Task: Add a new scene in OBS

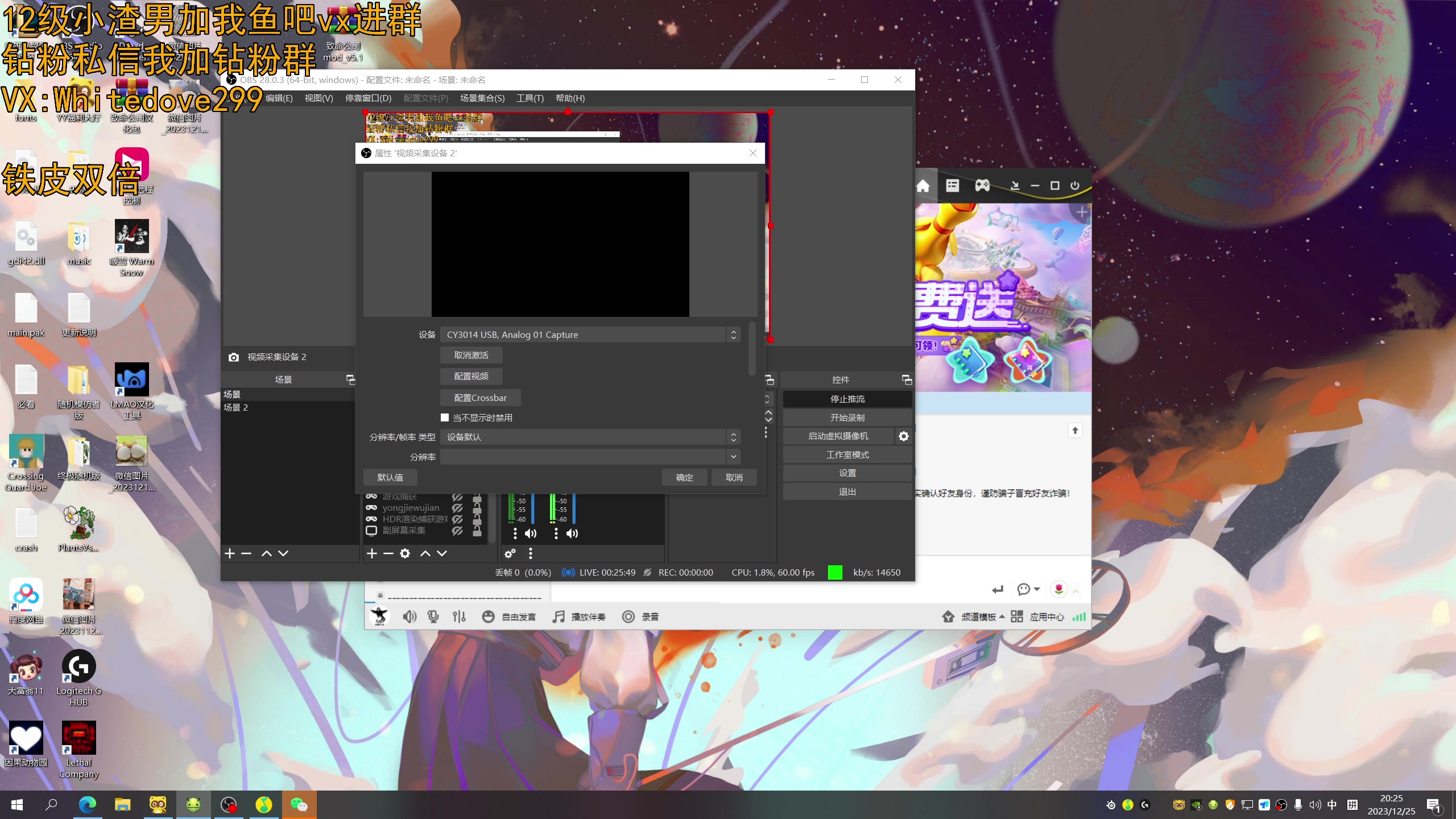Action: (x=230, y=553)
